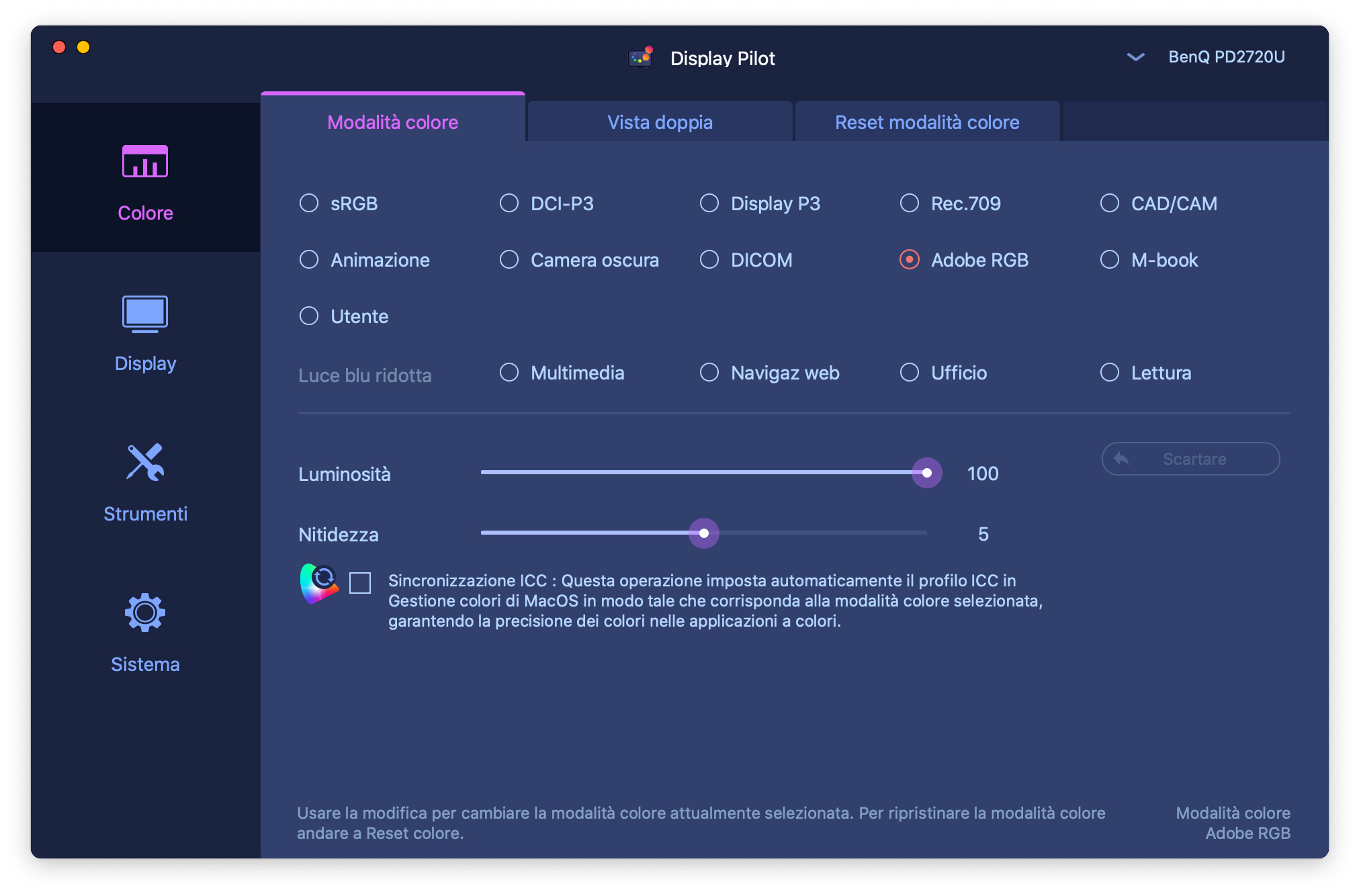1361x896 pixels.
Task: Open the Sistema gear icon
Action: [145, 613]
